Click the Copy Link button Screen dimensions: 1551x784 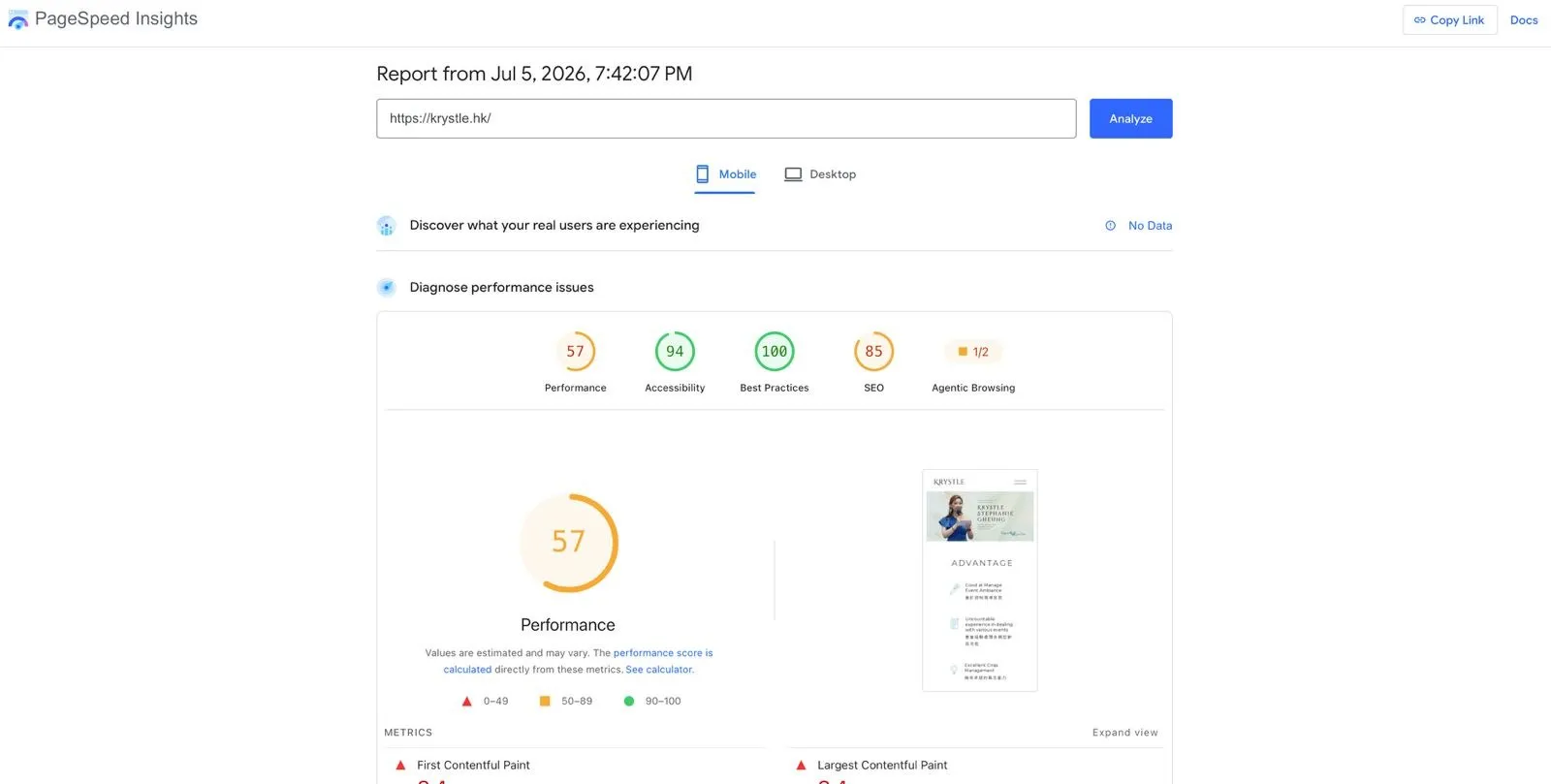pyautogui.click(x=1449, y=20)
